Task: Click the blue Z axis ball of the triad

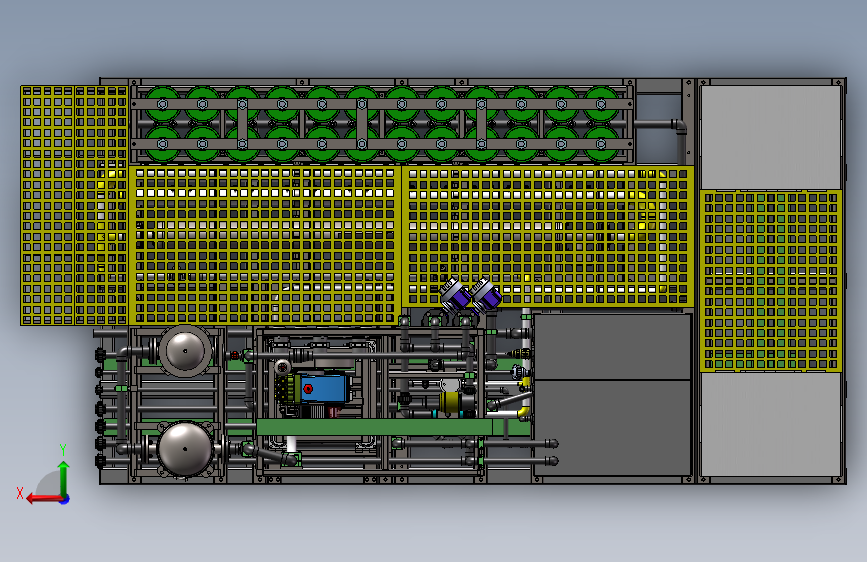Action: (x=65, y=499)
